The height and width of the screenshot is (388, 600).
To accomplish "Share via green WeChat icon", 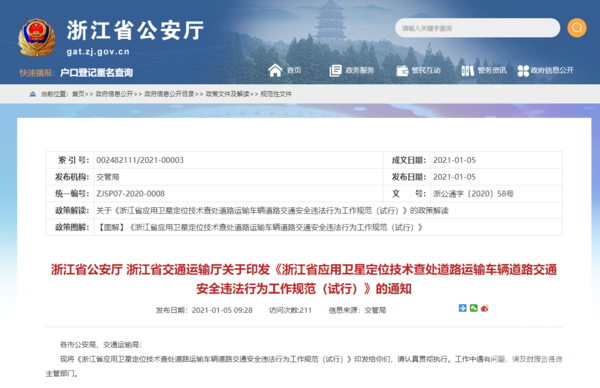I will coord(474,308).
